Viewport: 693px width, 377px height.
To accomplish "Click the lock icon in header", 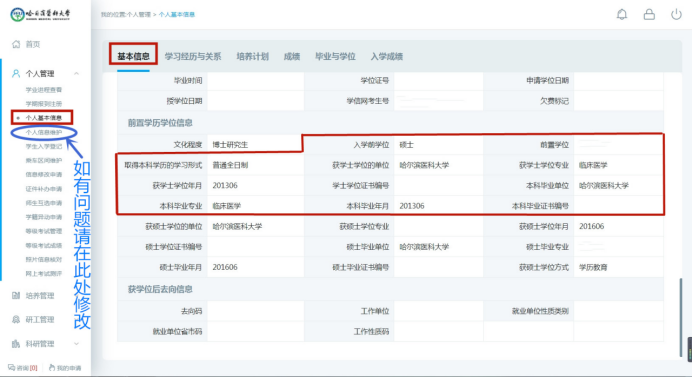I will (649, 15).
